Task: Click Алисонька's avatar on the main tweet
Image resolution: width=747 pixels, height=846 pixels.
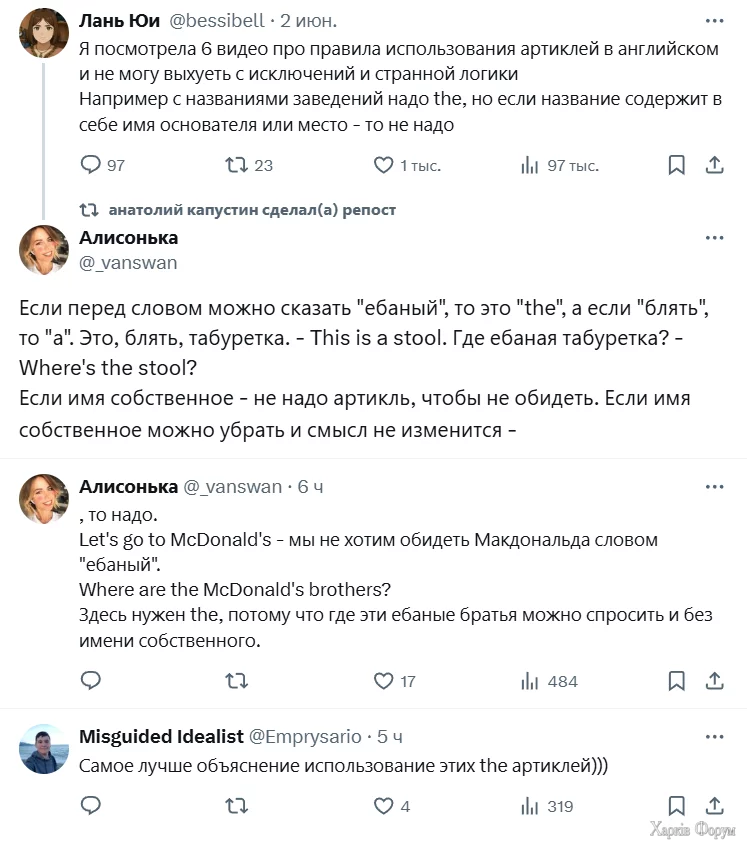Action: tap(44, 250)
